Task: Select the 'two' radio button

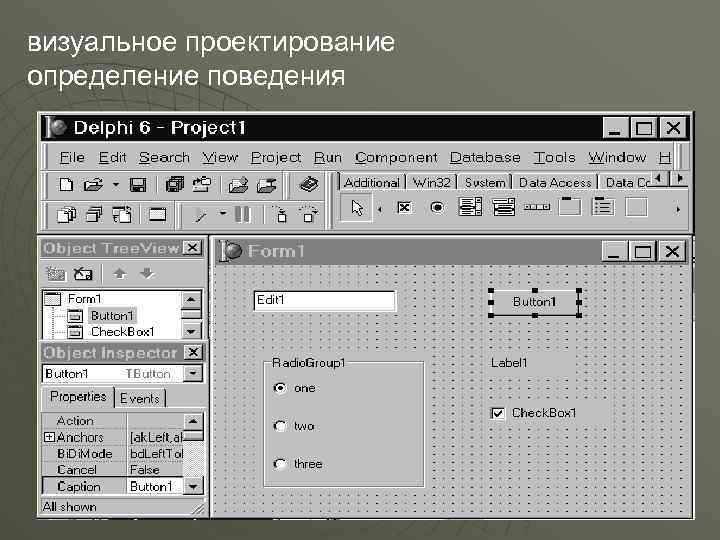Action: 280,426
